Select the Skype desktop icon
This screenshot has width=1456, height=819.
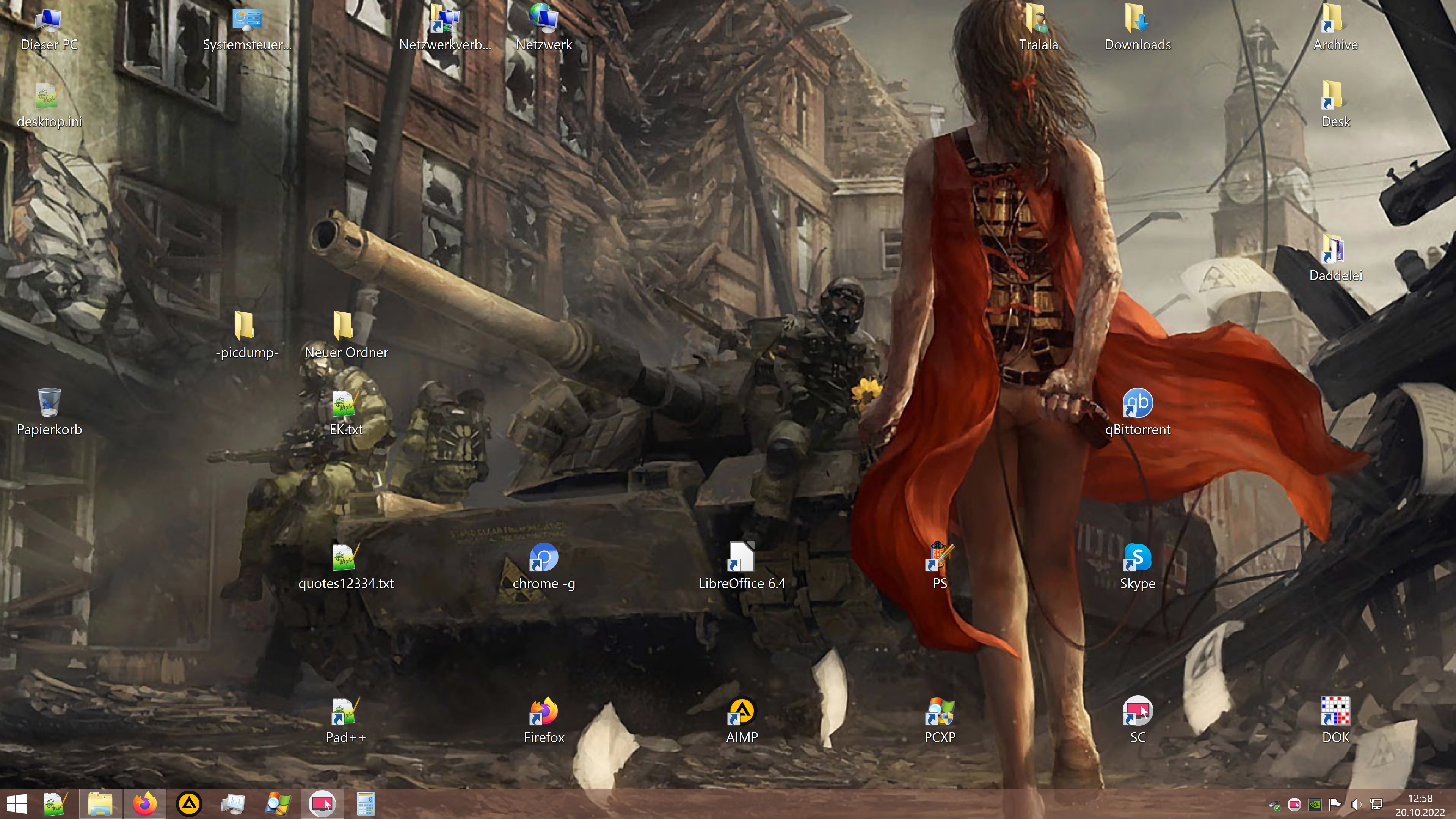point(1137,558)
